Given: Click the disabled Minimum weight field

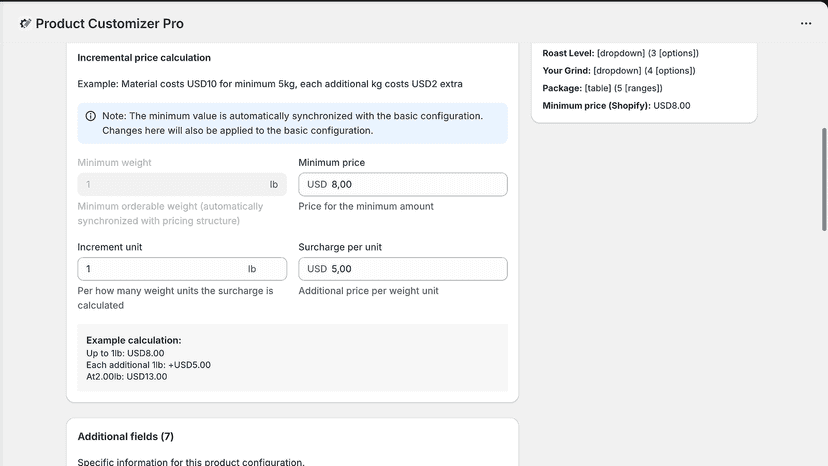Looking at the screenshot, I should click(182, 184).
